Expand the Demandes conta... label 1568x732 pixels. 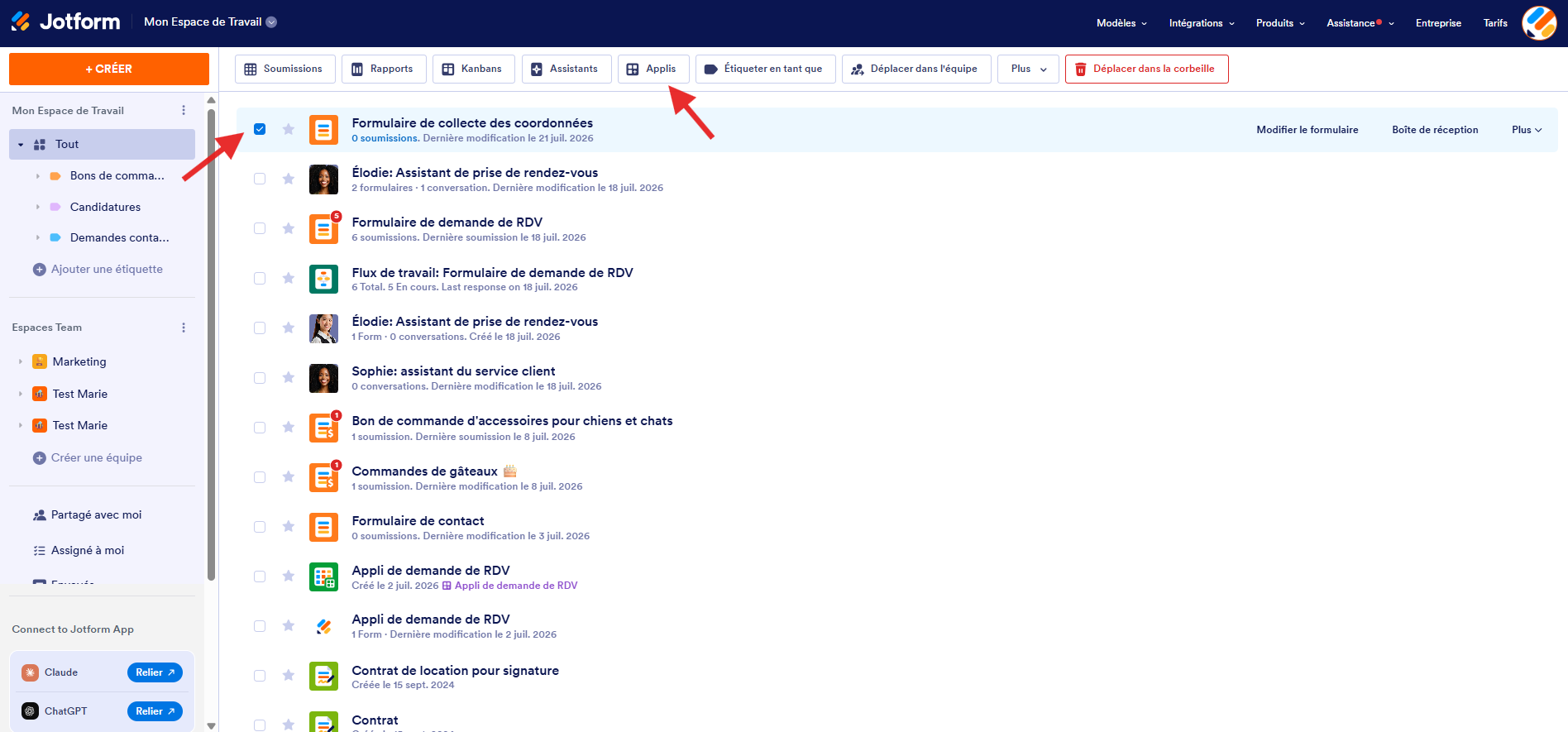37,237
